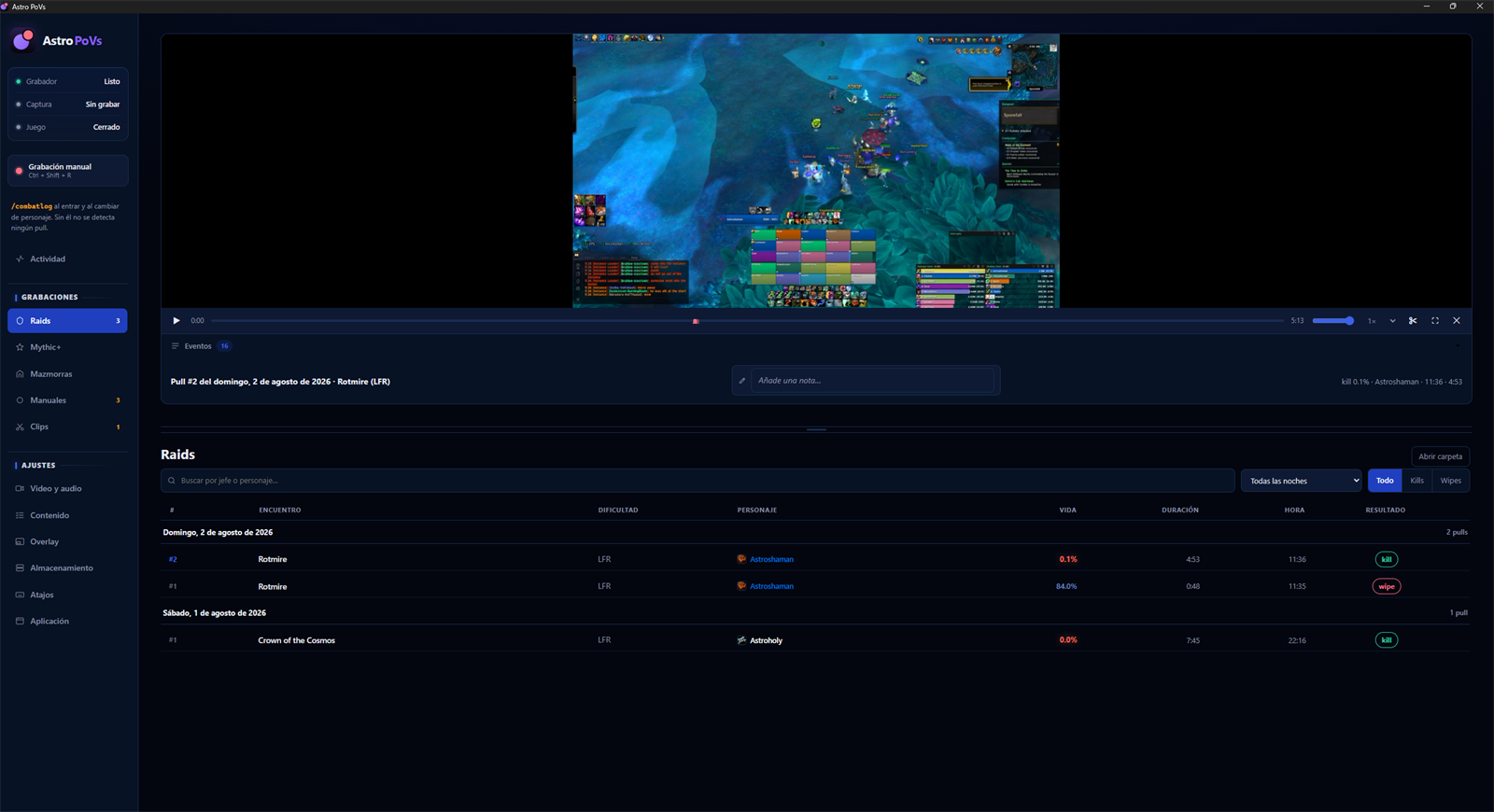Open the Actividad section

[x=68, y=259]
